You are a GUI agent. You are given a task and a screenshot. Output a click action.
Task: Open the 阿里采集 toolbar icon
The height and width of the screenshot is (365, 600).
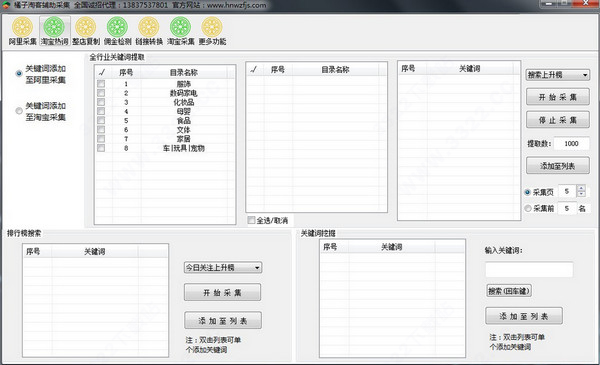pyautogui.click(x=22, y=31)
